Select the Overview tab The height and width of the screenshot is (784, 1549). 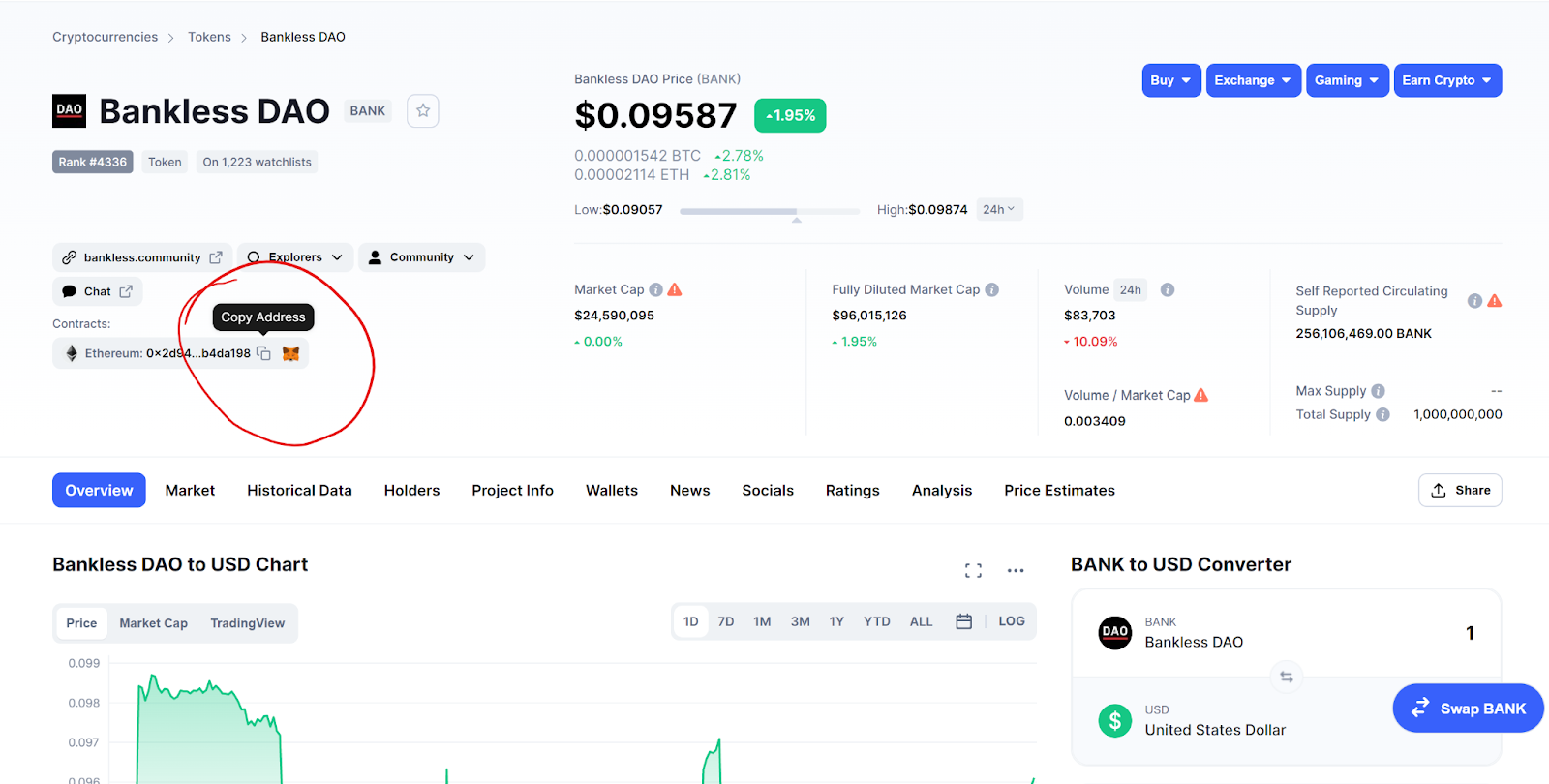[x=99, y=490]
